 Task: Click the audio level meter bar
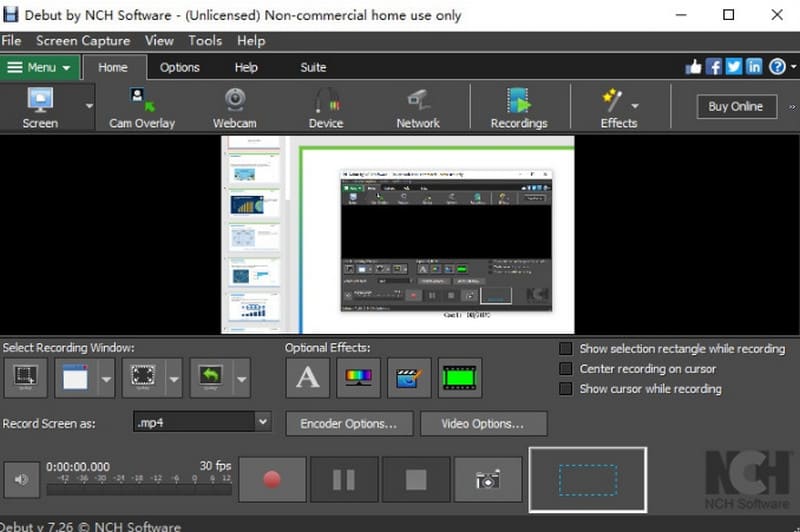click(139, 489)
